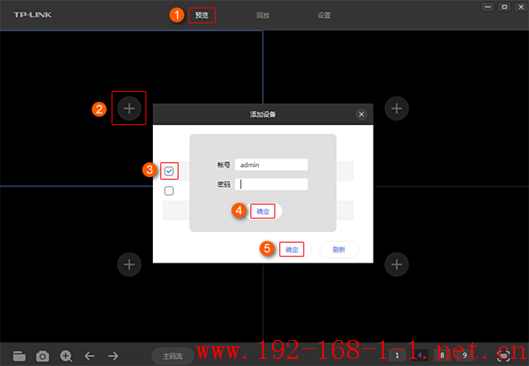529x366 pixels.
Task: Add device in bottom-right video pane
Action: pyautogui.click(x=396, y=264)
